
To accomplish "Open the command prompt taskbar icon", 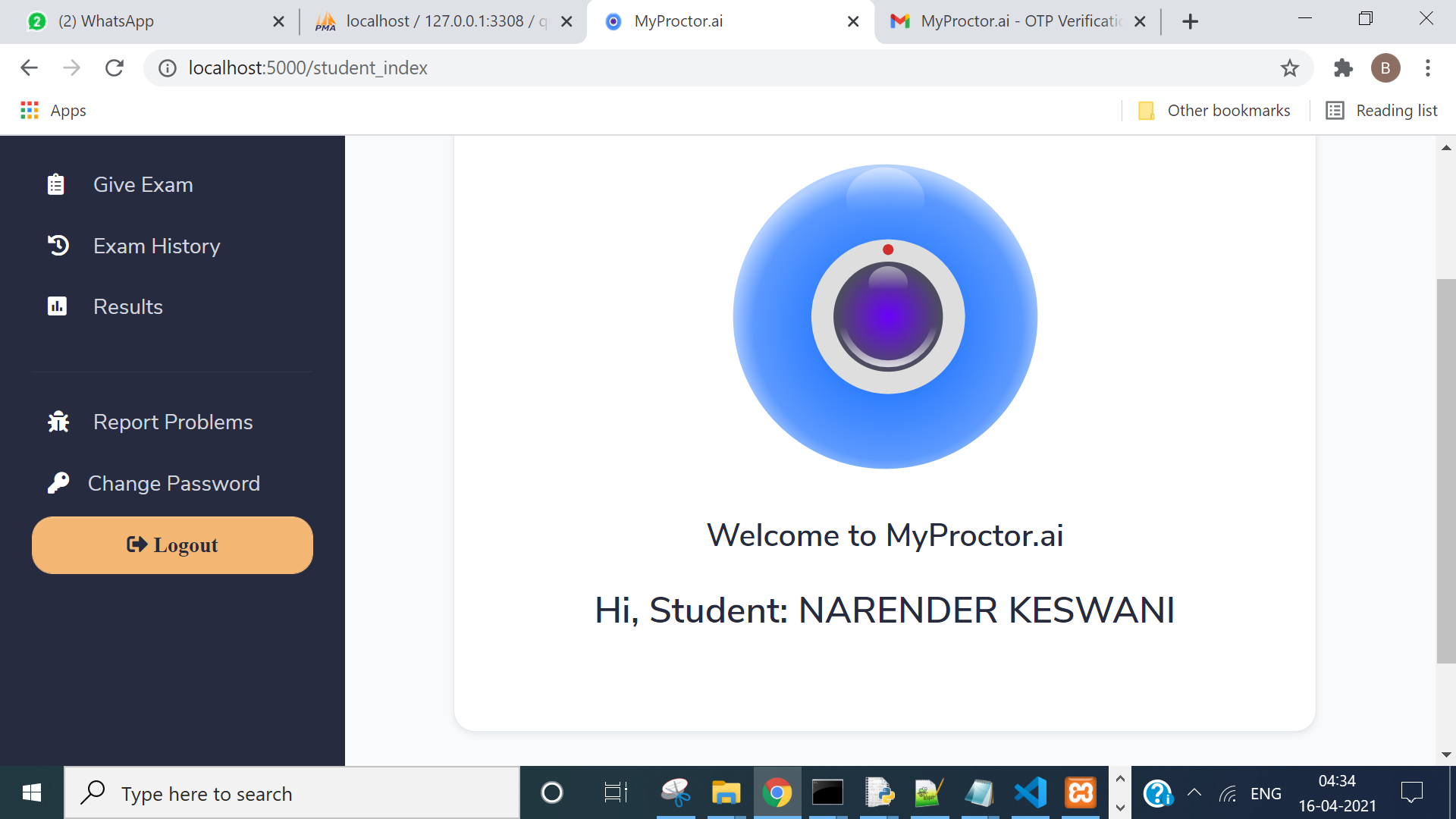I will tap(827, 793).
